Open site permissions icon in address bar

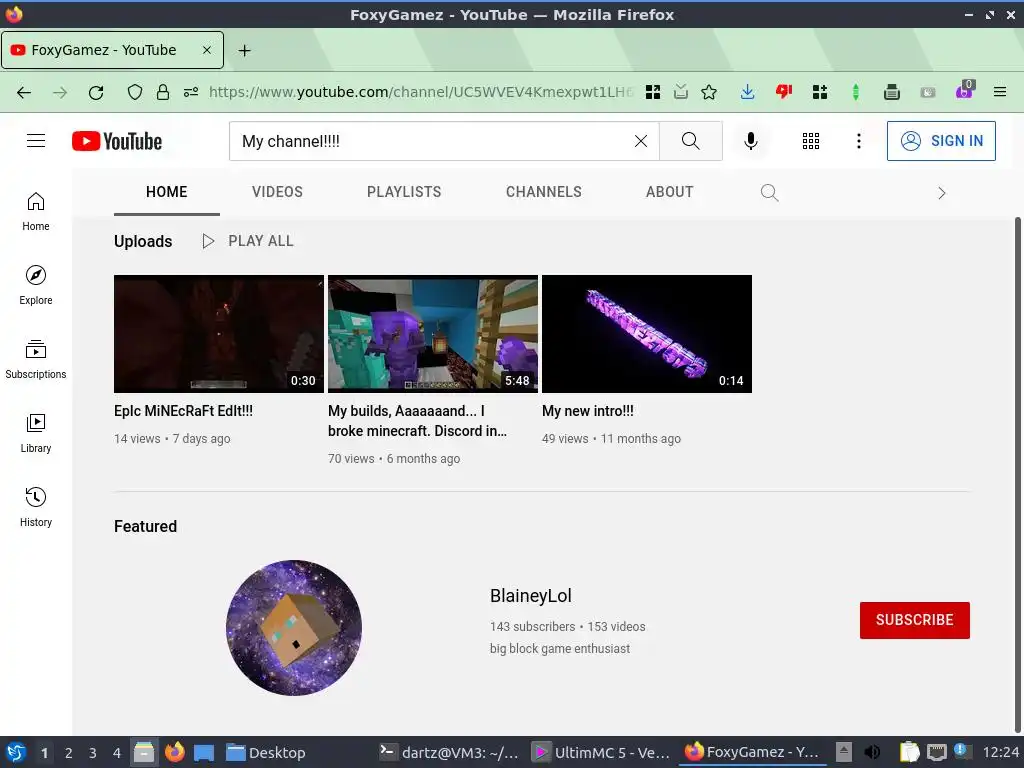pyautogui.click(x=191, y=93)
